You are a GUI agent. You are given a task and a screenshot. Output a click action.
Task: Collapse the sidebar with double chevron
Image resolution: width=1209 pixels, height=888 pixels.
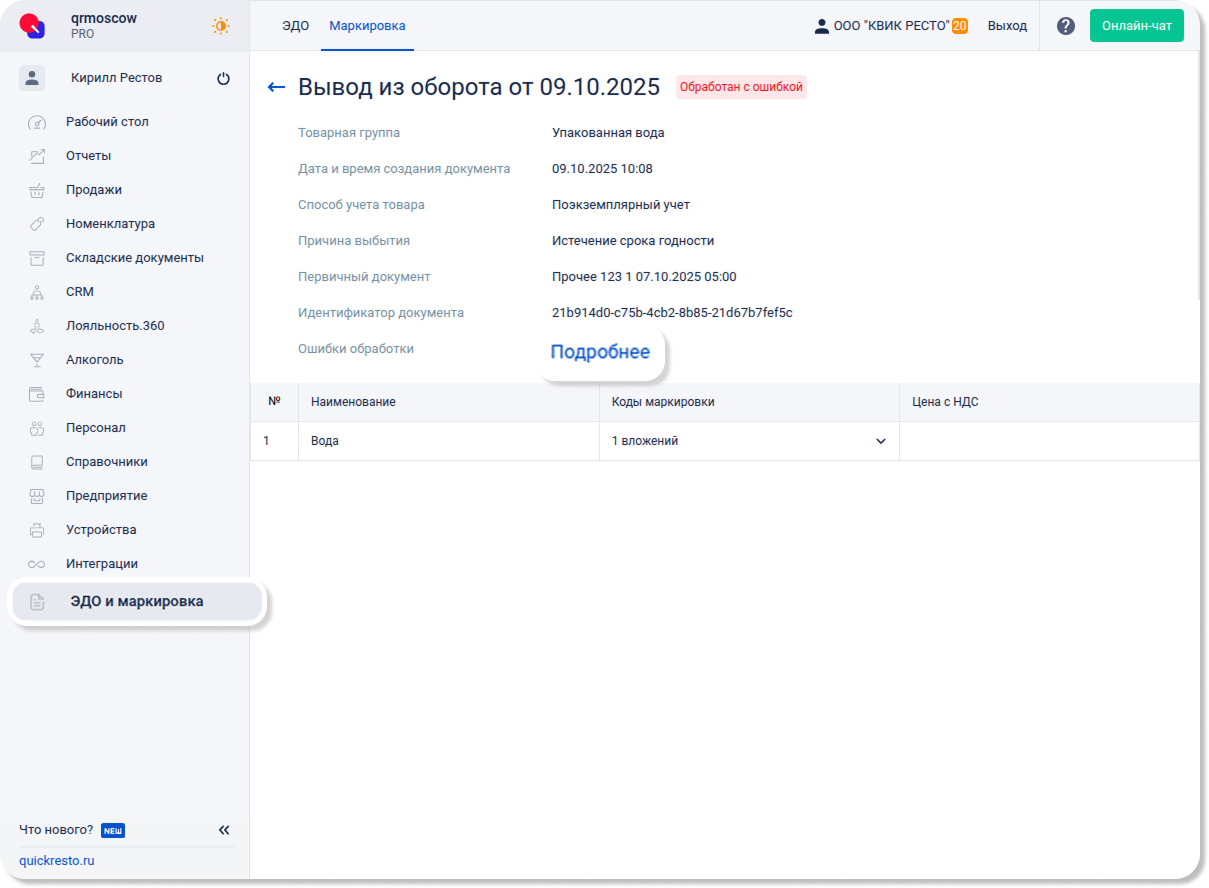[x=224, y=830]
